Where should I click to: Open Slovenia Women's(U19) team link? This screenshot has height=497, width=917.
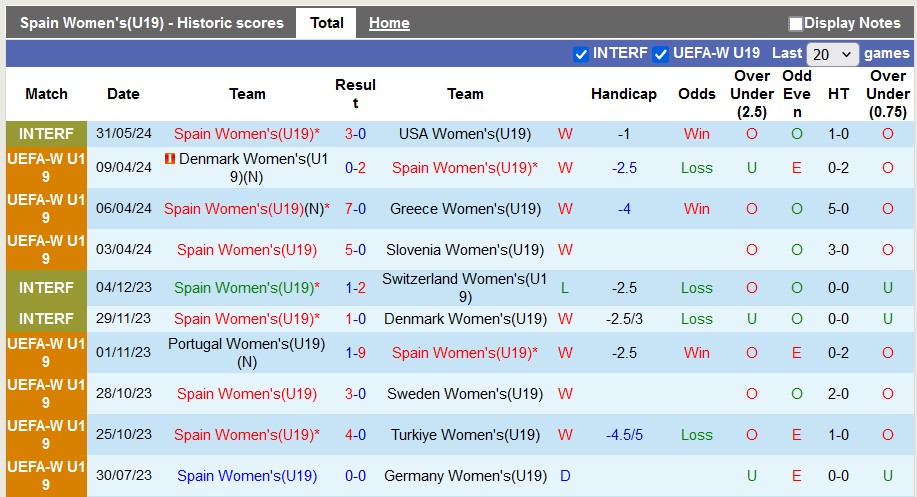coord(465,250)
